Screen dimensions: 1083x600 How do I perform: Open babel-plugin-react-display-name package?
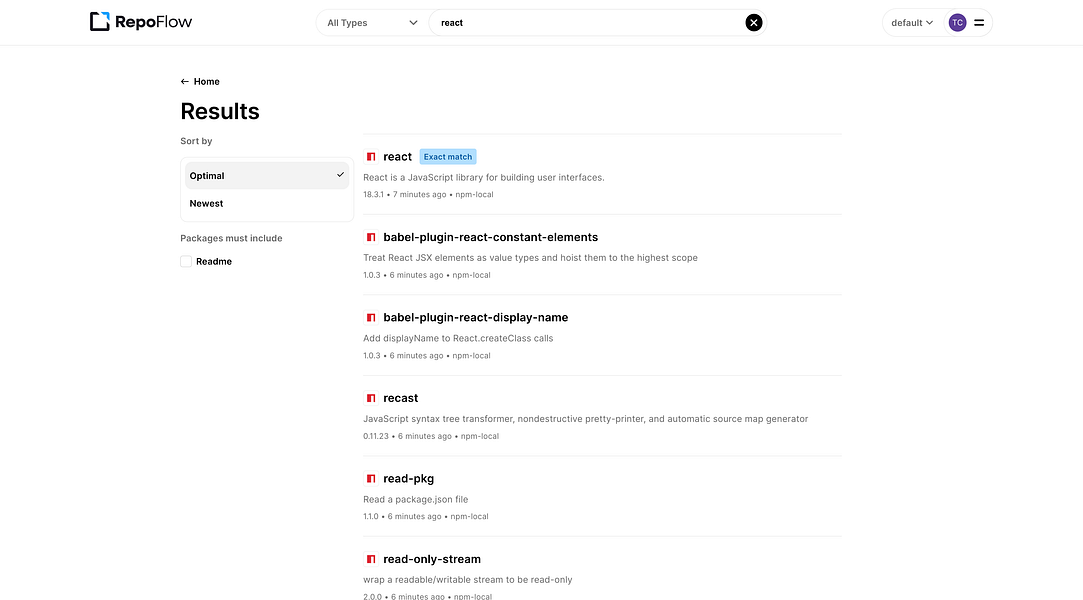point(476,318)
